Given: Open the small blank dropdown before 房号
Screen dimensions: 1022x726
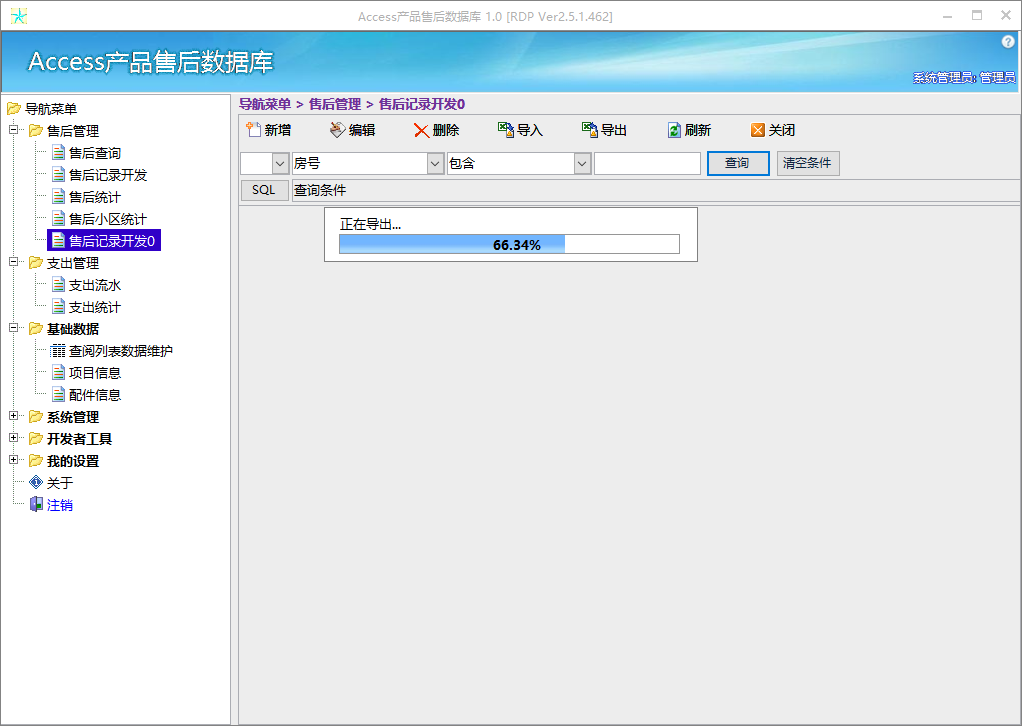Looking at the screenshot, I should pos(280,164).
